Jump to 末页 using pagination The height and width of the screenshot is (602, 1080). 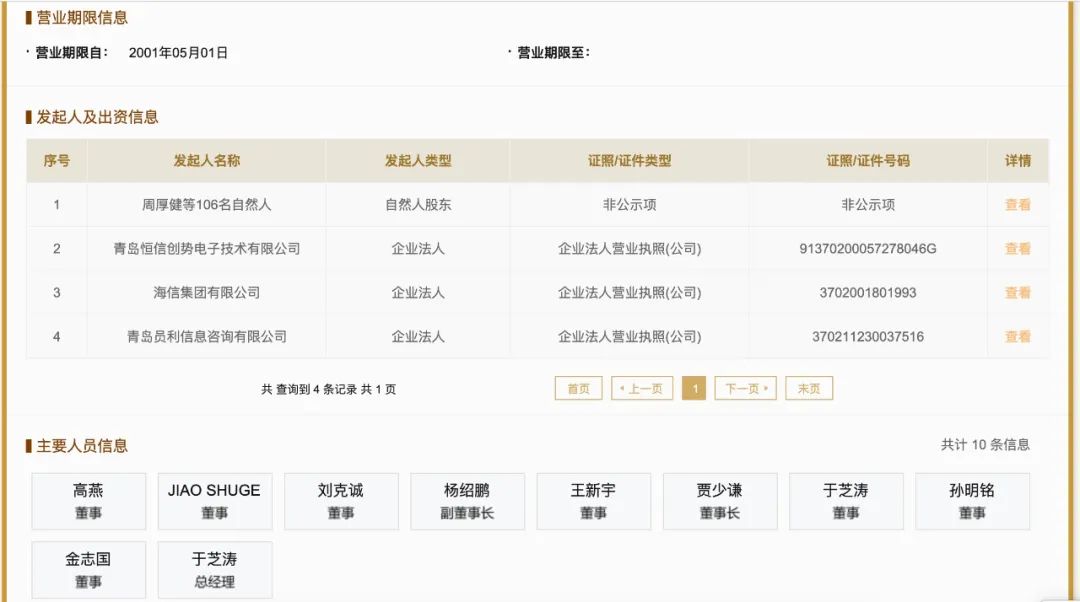pyautogui.click(x=808, y=388)
